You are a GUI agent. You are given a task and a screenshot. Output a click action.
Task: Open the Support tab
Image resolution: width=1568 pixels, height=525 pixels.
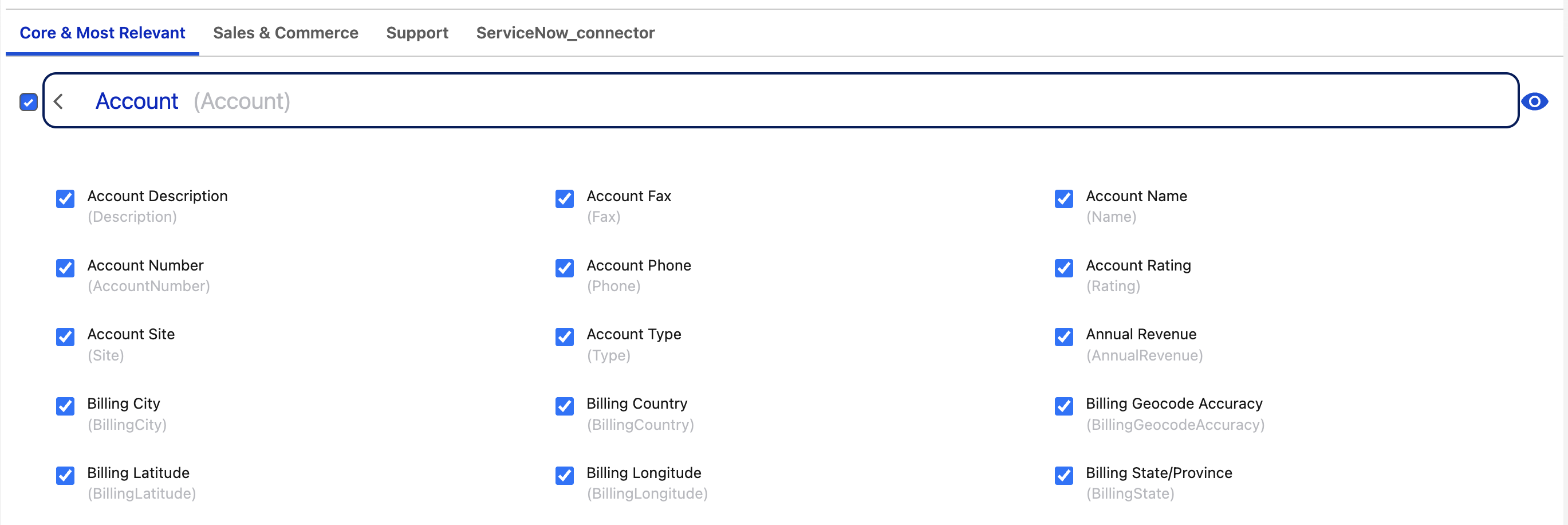click(417, 33)
